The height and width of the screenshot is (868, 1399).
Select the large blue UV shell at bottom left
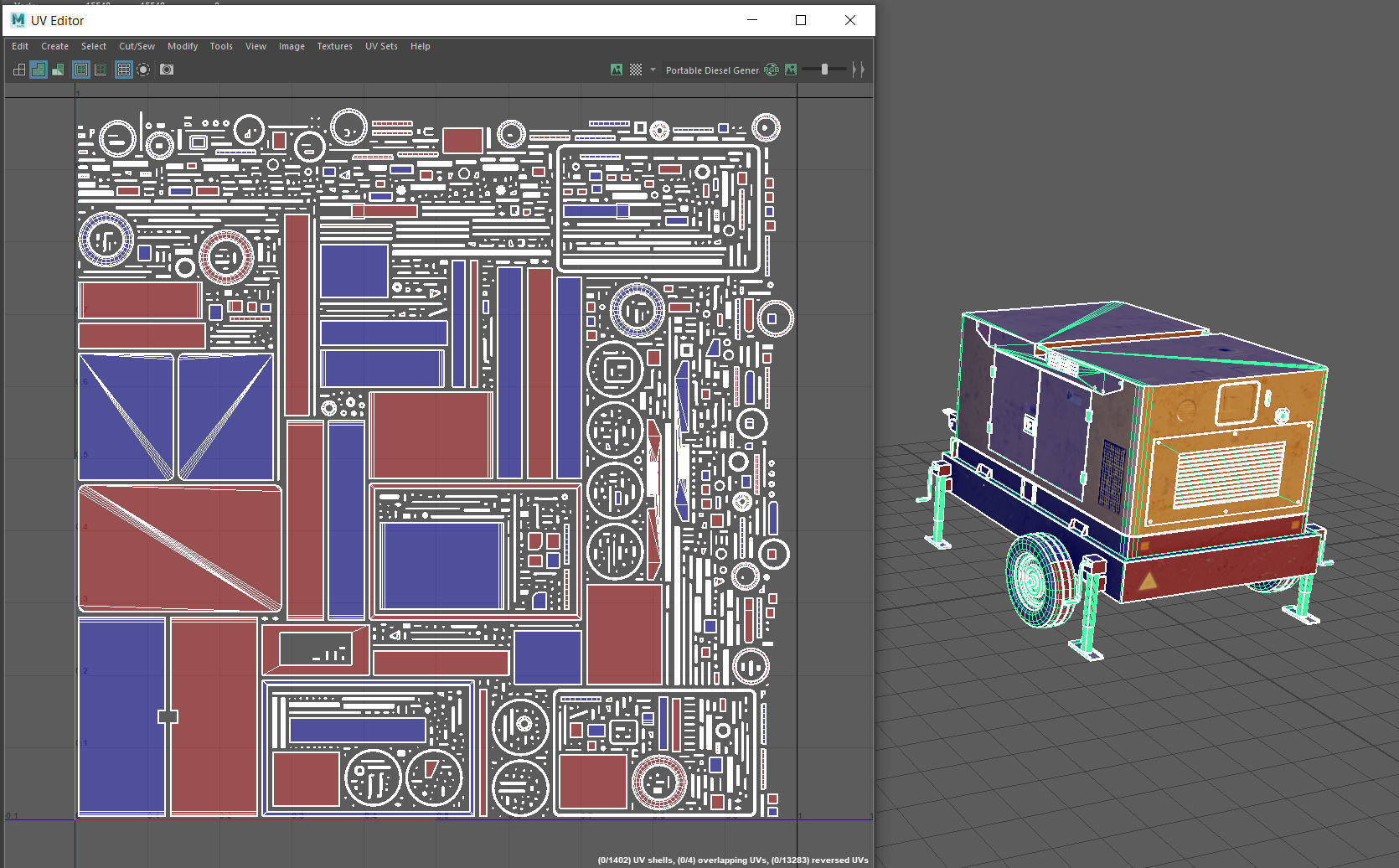tap(122, 716)
